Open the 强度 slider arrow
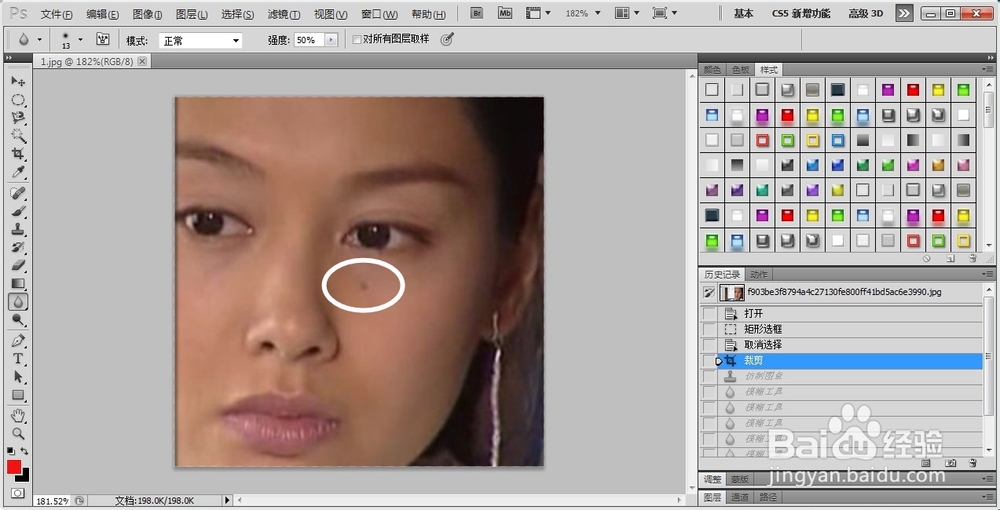Viewport: 1000px width, 510px height. 330,40
